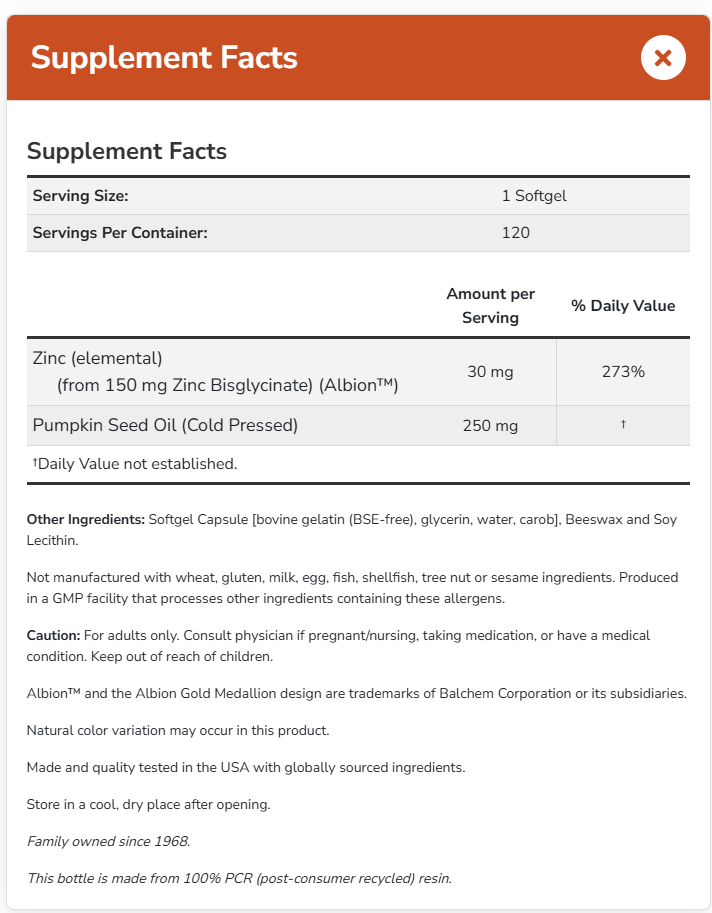Image resolution: width=712 pixels, height=913 pixels.
Task: Click the 100% PCR resin bottle note
Action: click(239, 879)
